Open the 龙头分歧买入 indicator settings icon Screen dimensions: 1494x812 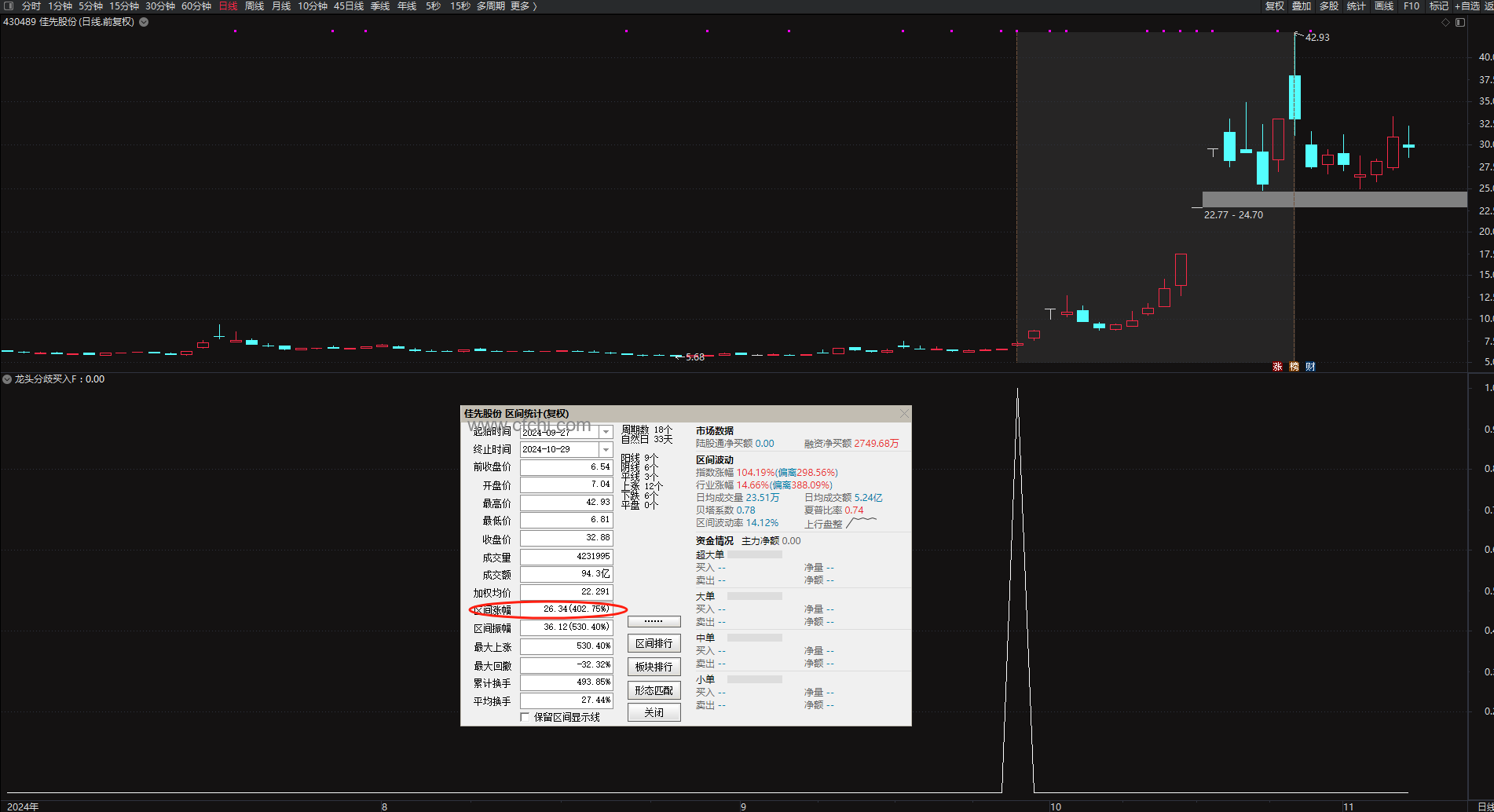click(x=7, y=379)
